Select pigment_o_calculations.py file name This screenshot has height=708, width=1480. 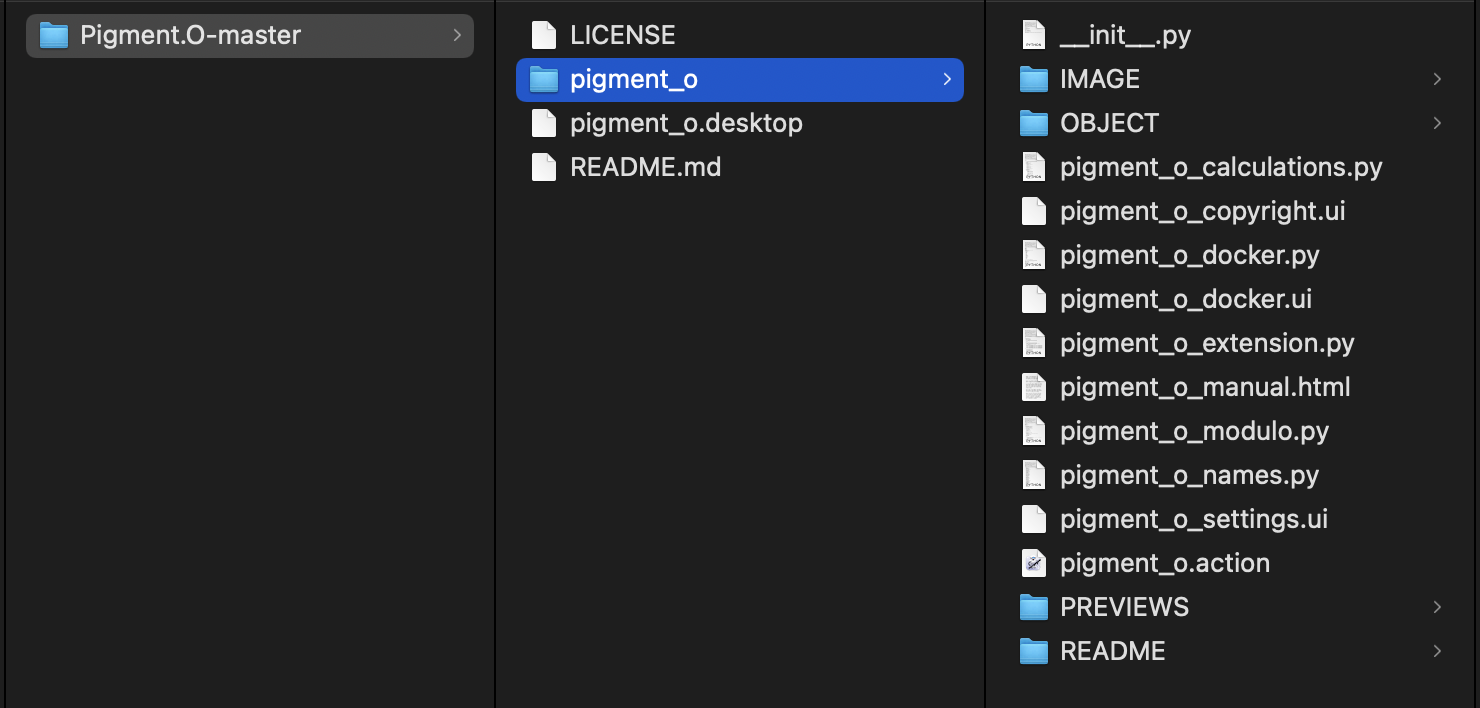coord(1221,167)
